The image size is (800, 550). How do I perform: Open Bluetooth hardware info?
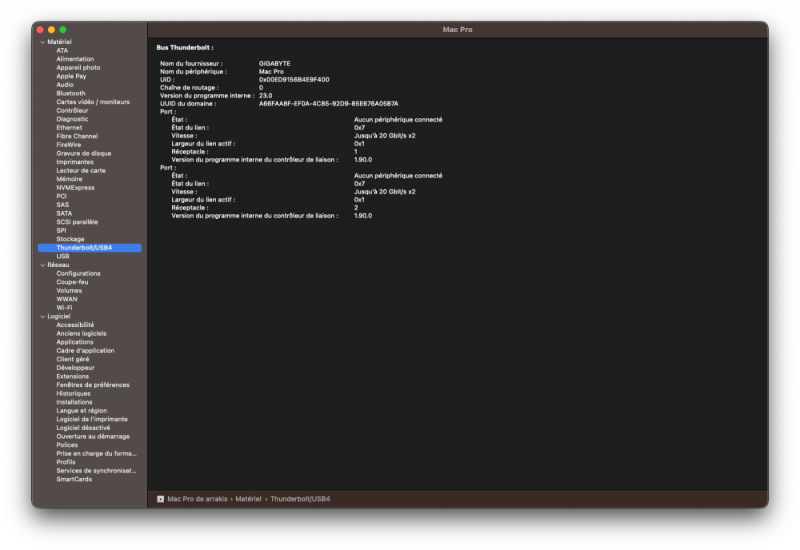point(71,93)
